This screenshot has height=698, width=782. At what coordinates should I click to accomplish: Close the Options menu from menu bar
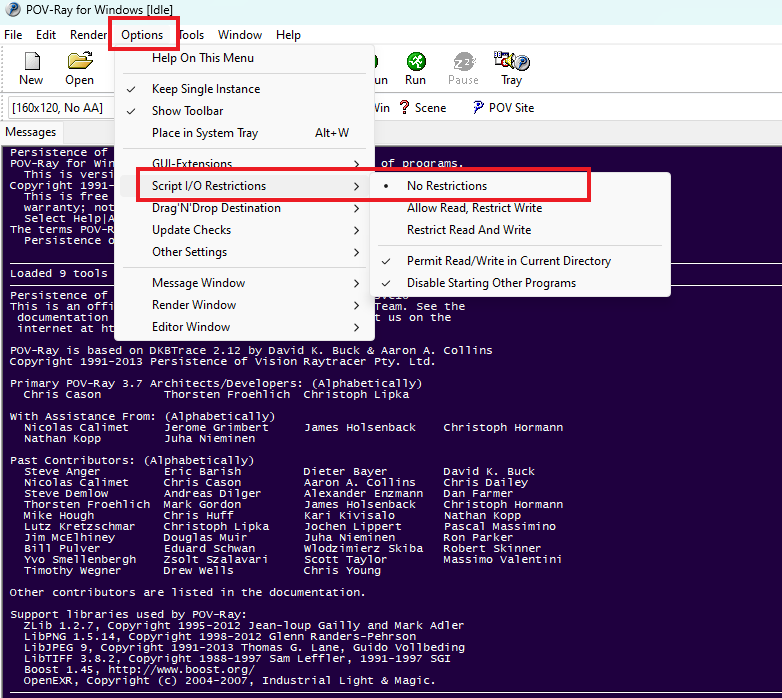point(142,35)
